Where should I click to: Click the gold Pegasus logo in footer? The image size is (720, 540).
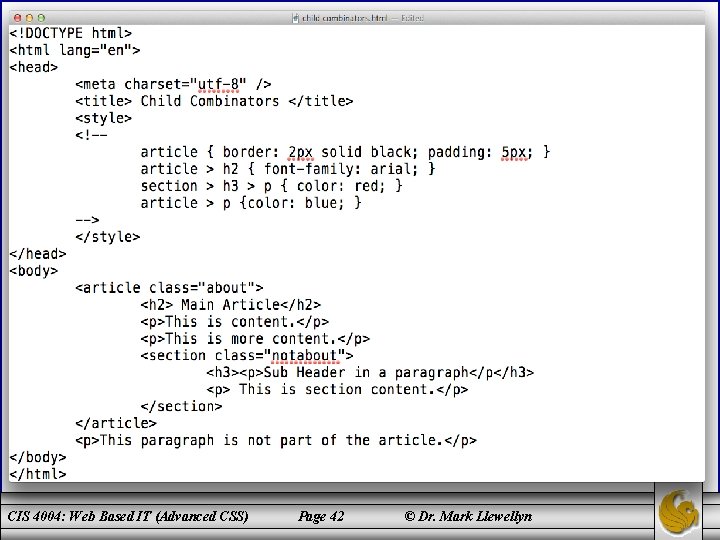coord(678,513)
